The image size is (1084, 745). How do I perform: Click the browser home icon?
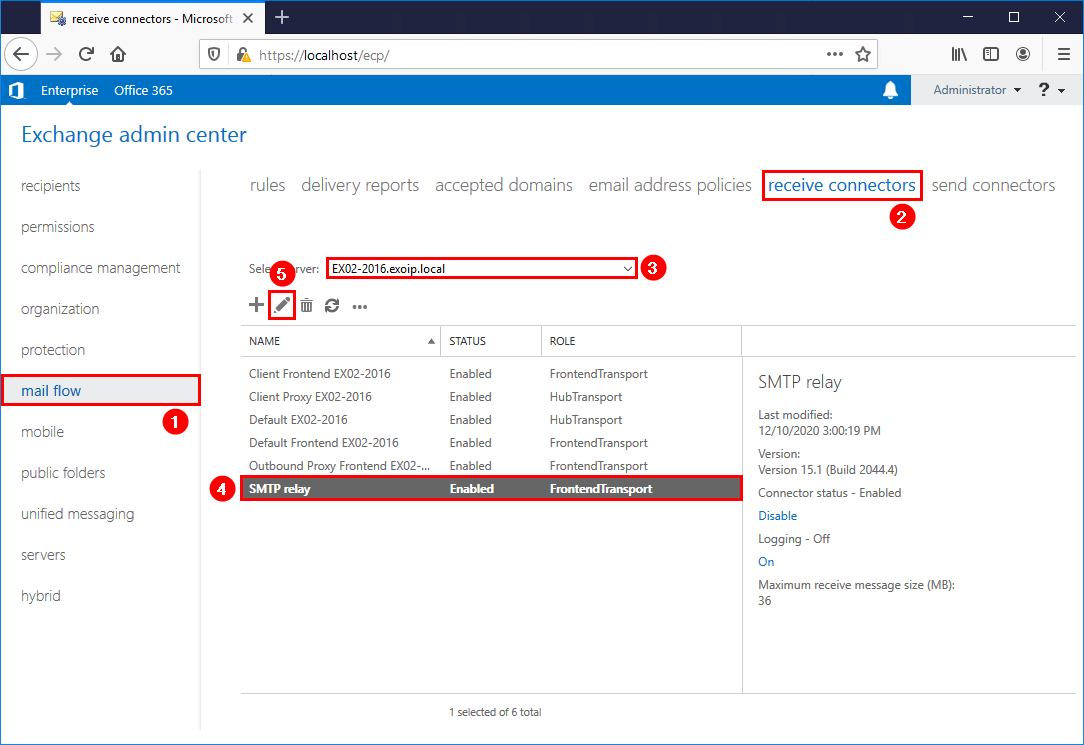[118, 54]
